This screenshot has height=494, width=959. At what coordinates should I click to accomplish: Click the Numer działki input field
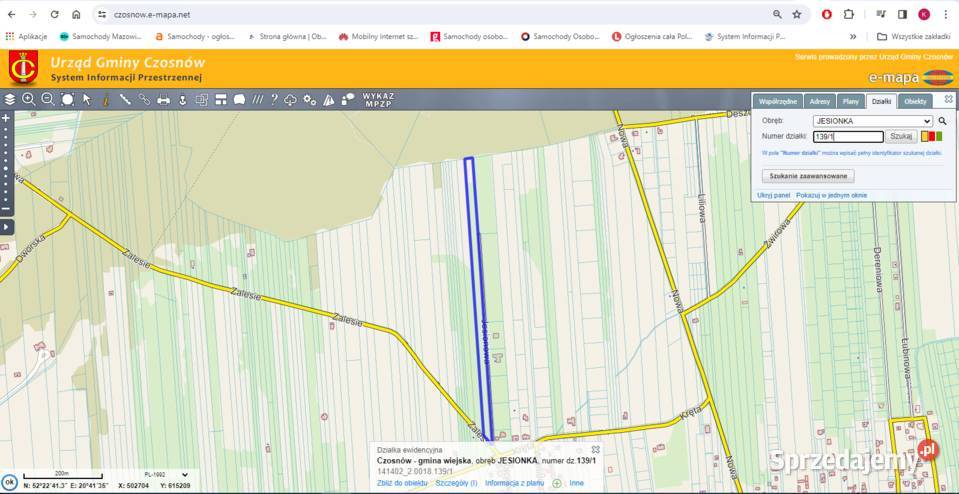[848, 136]
